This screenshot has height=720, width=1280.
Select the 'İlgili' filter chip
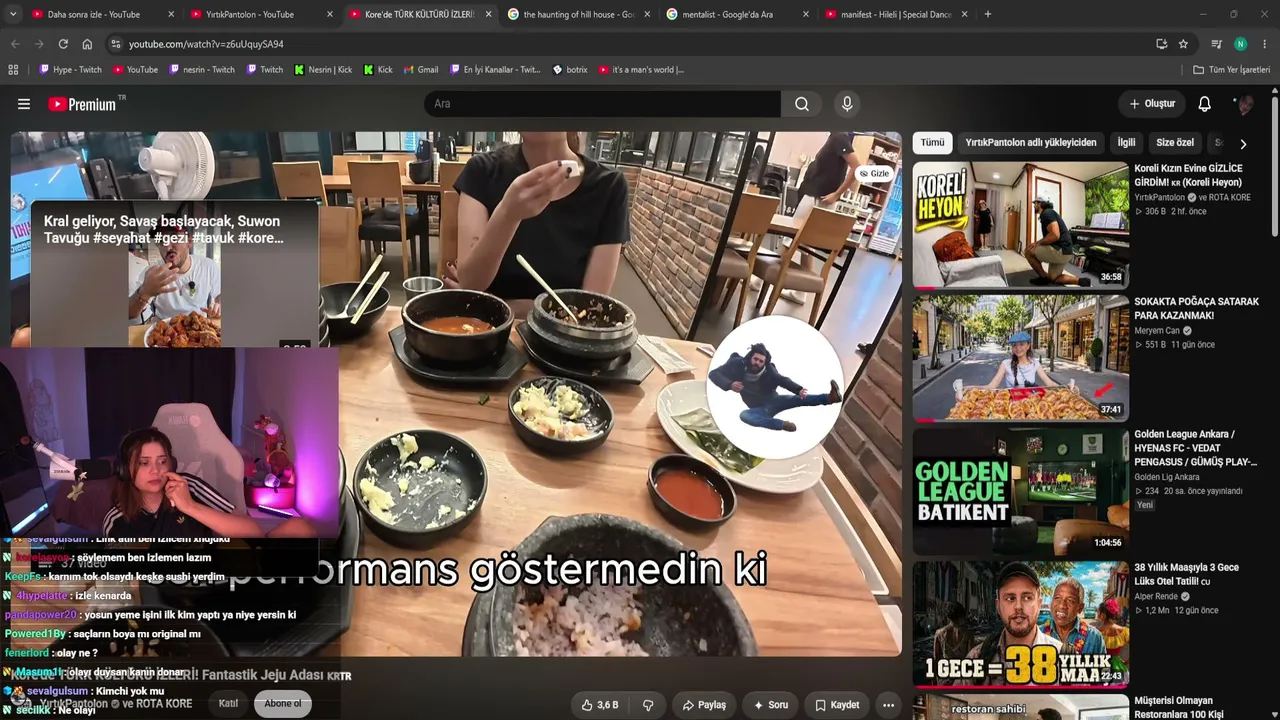pos(1126,143)
